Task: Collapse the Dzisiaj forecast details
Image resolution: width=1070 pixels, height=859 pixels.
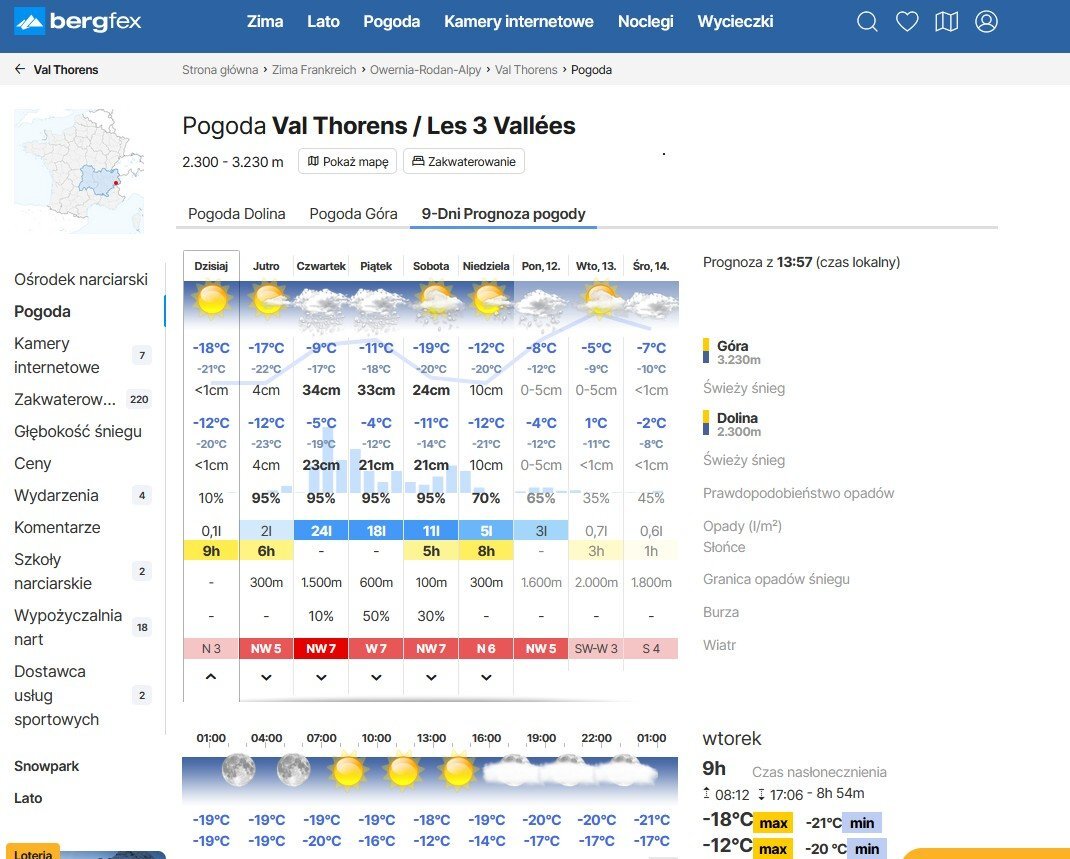Action: pyautogui.click(x=211, y=677)
